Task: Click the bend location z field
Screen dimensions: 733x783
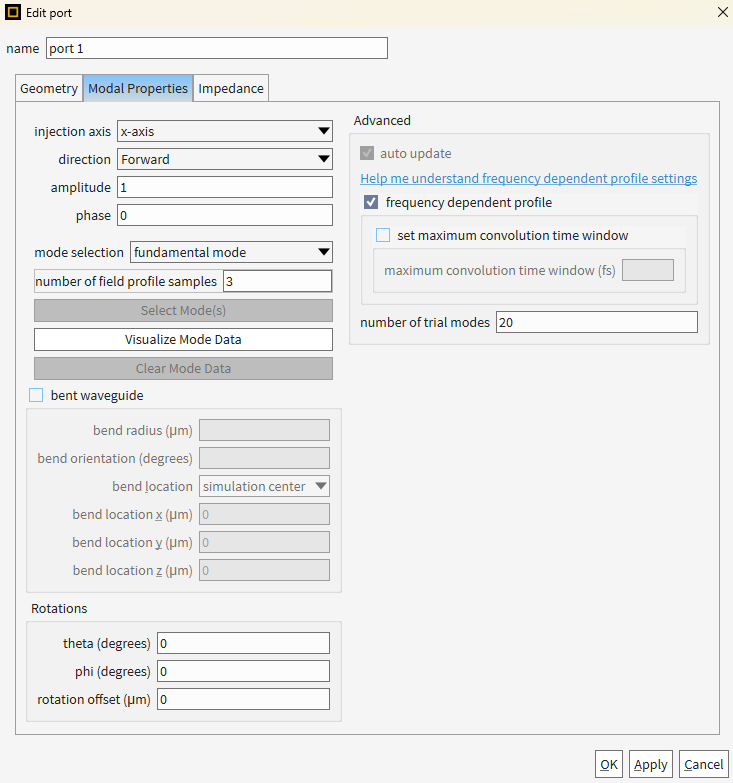Action: (264, 570)
